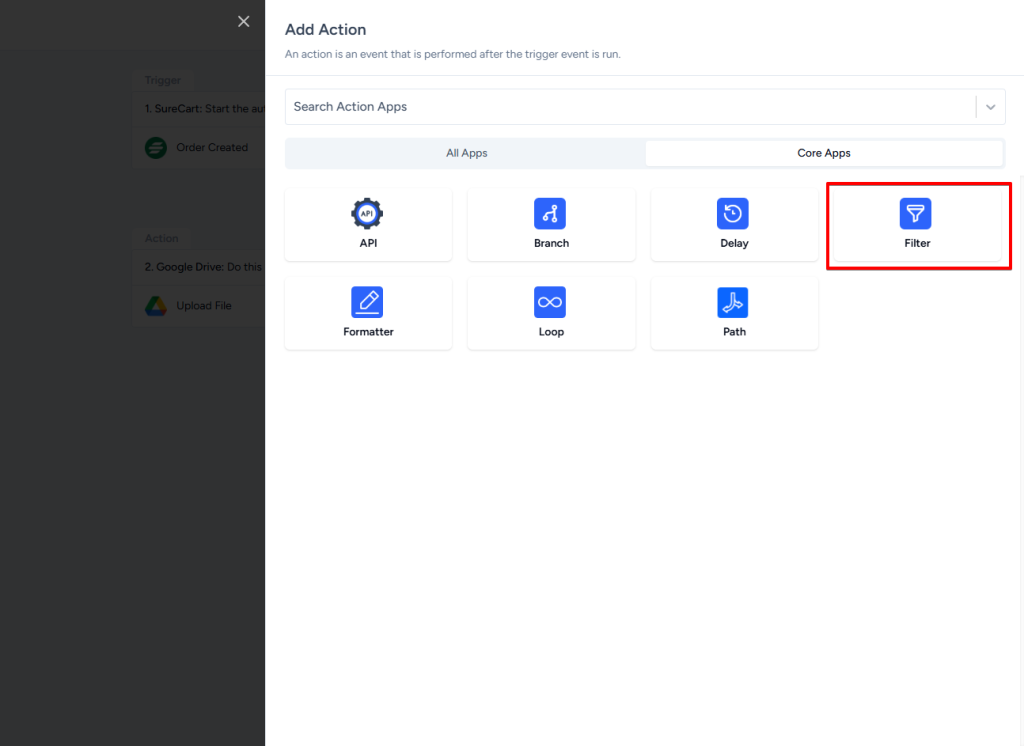Click the Upload File action event
1024x746 pixels.
click(x=204, y=306)
